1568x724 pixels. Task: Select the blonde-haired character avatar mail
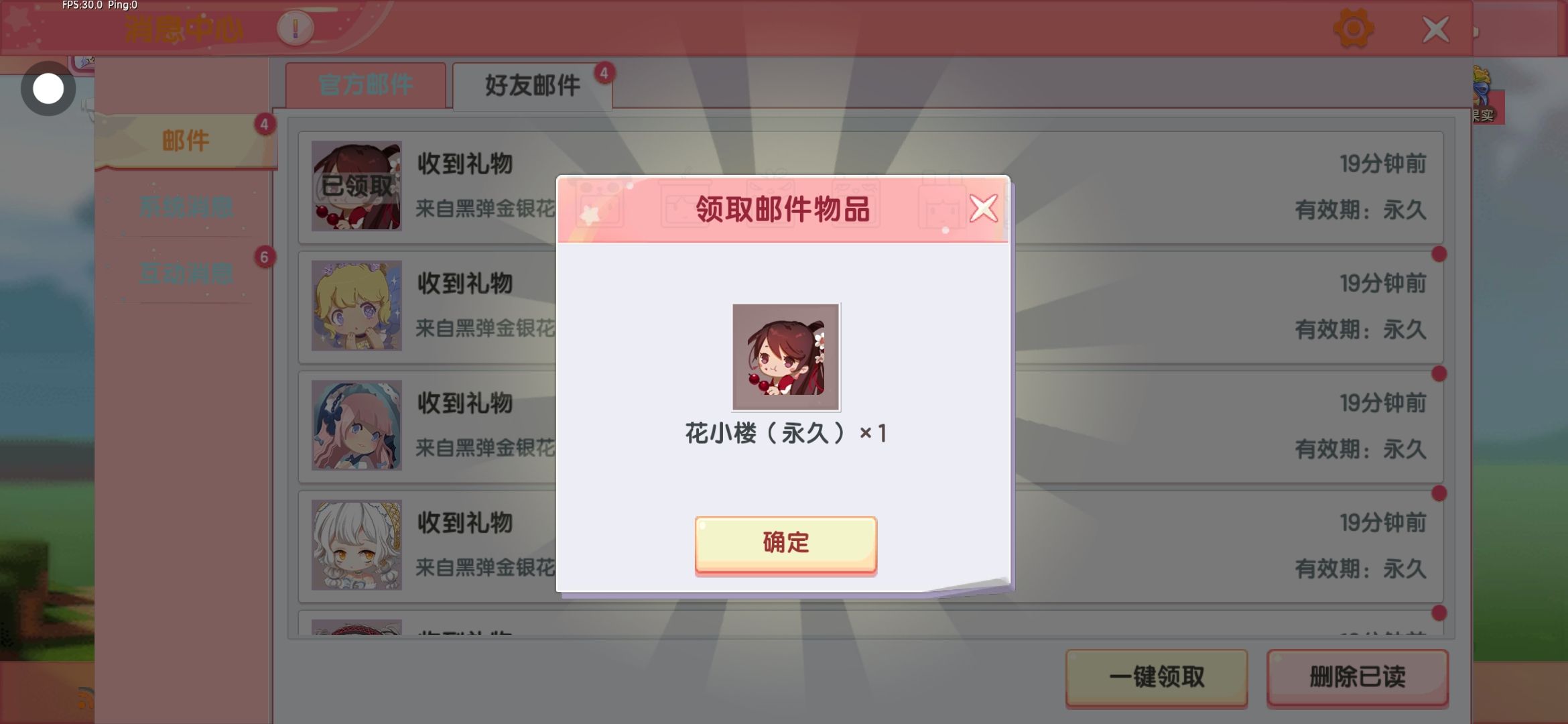coord(356,306)
